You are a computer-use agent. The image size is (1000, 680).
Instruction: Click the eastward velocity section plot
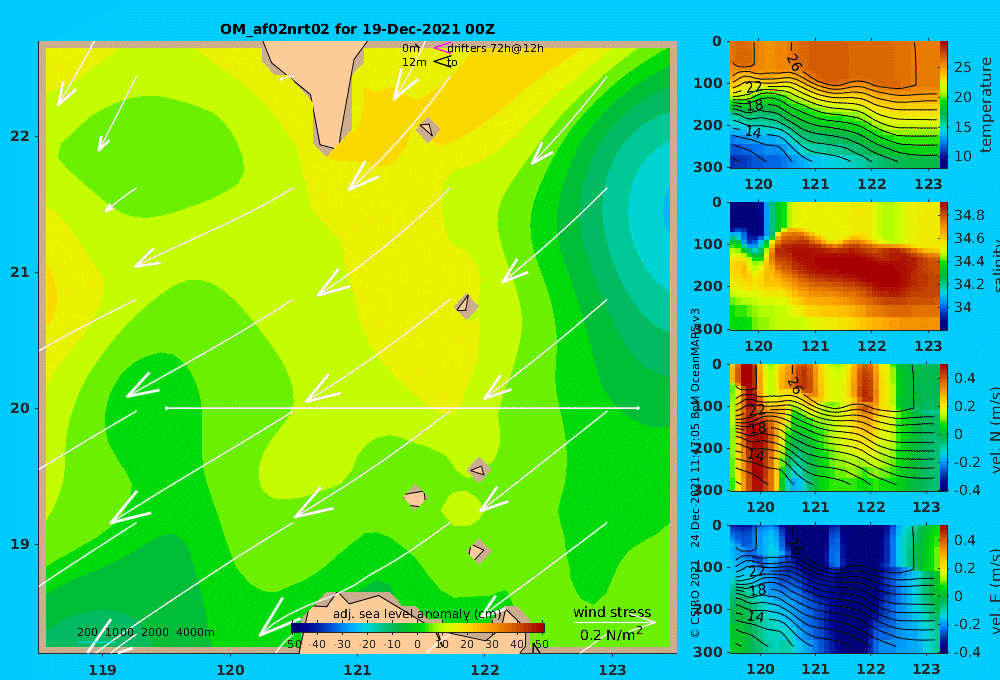pos(834,589)
